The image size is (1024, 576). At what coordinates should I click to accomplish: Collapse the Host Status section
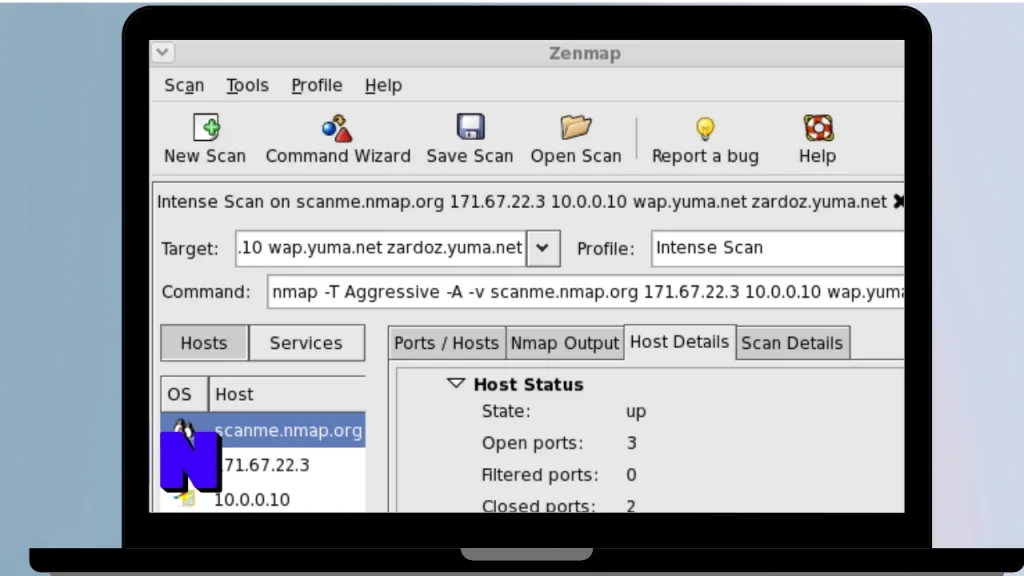coord(456,383)
